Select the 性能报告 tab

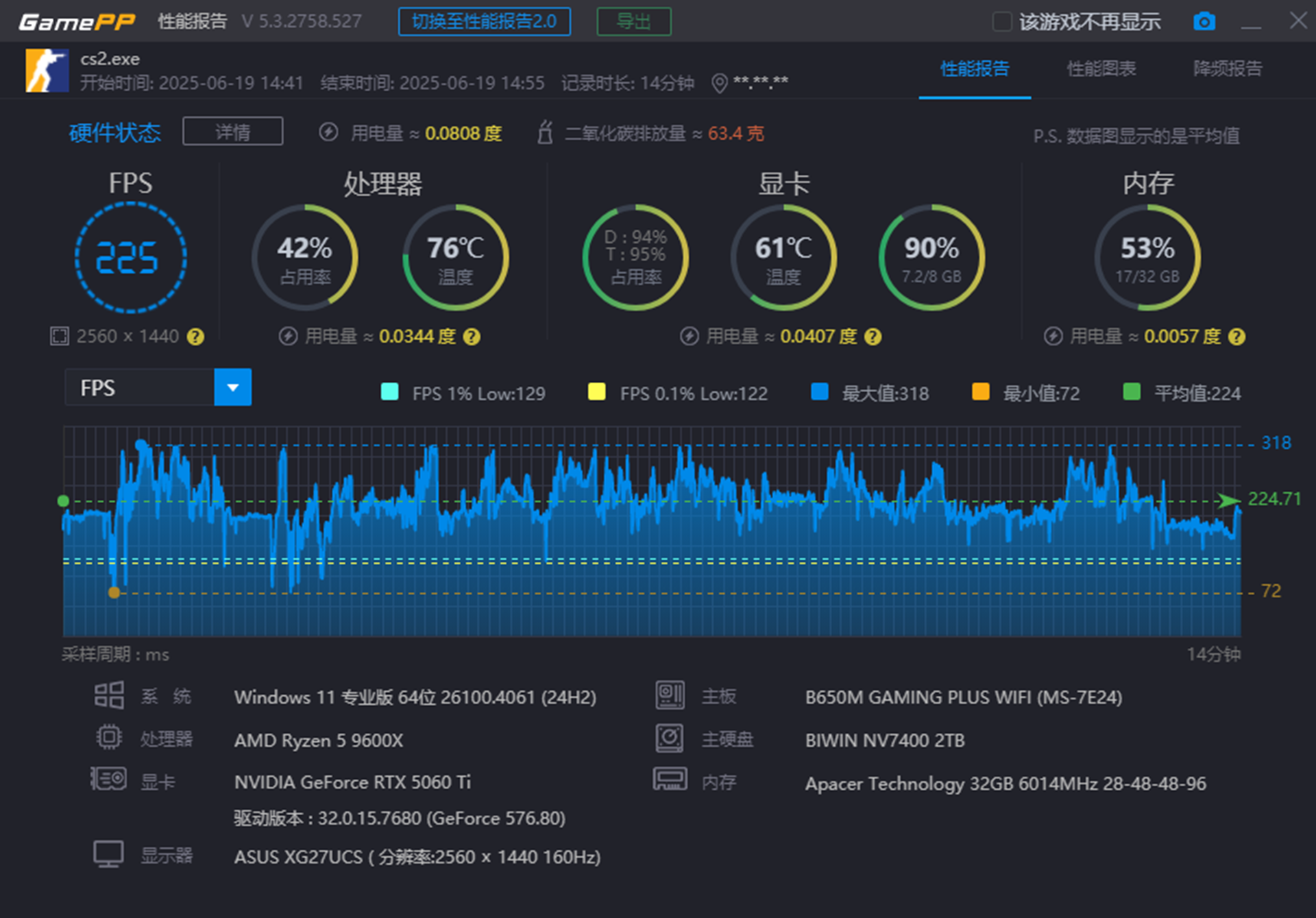click(974, 69)
